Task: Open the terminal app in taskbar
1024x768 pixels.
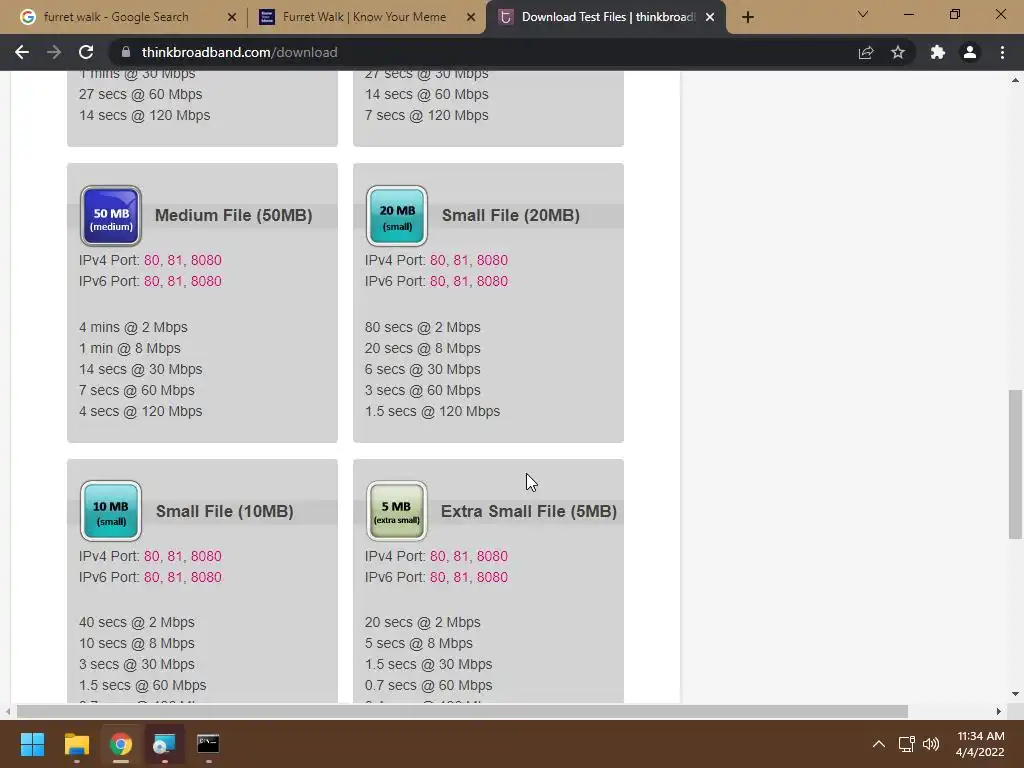Action: (x=208, y=744)
